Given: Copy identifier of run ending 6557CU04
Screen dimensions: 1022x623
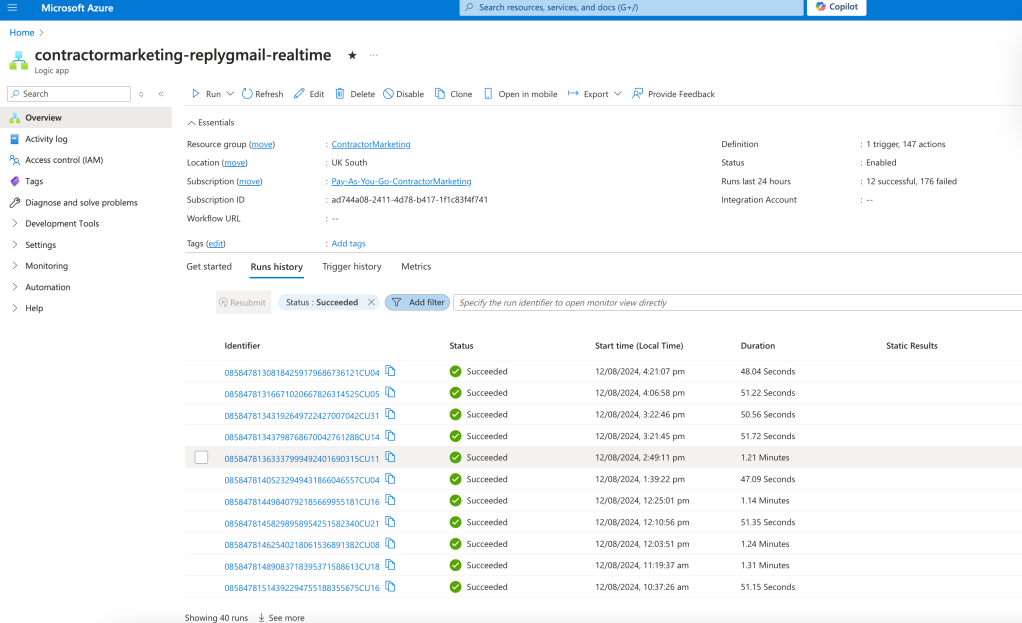Looking at the screenshot, I should point(390,478).
